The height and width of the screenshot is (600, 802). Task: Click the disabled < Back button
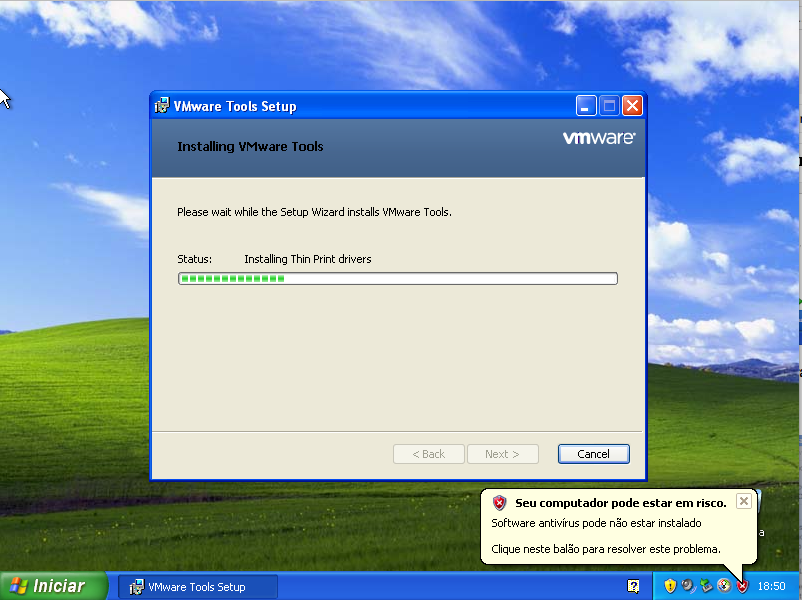428,454
